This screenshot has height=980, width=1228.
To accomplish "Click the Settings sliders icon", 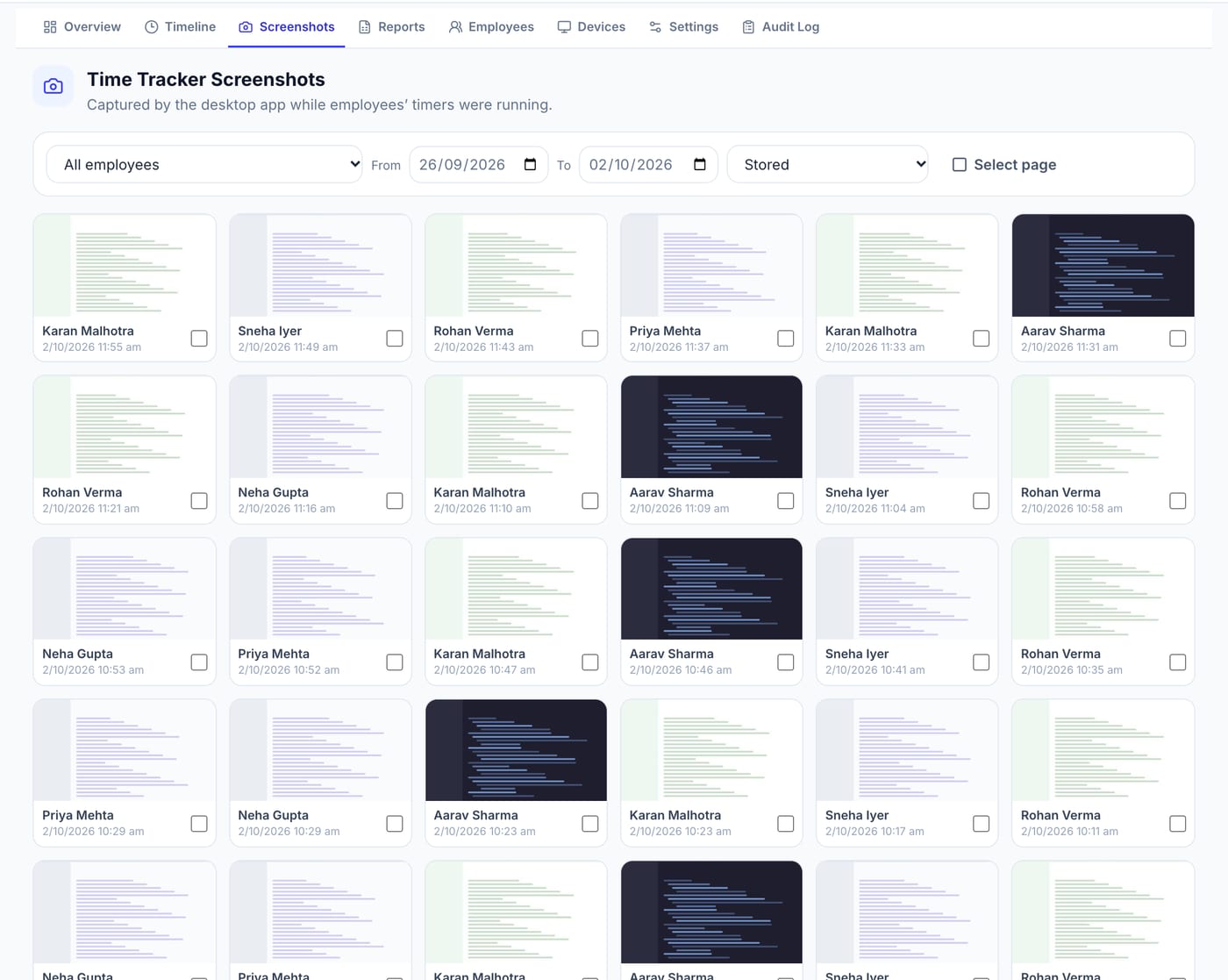I will [x=655, y=27].
